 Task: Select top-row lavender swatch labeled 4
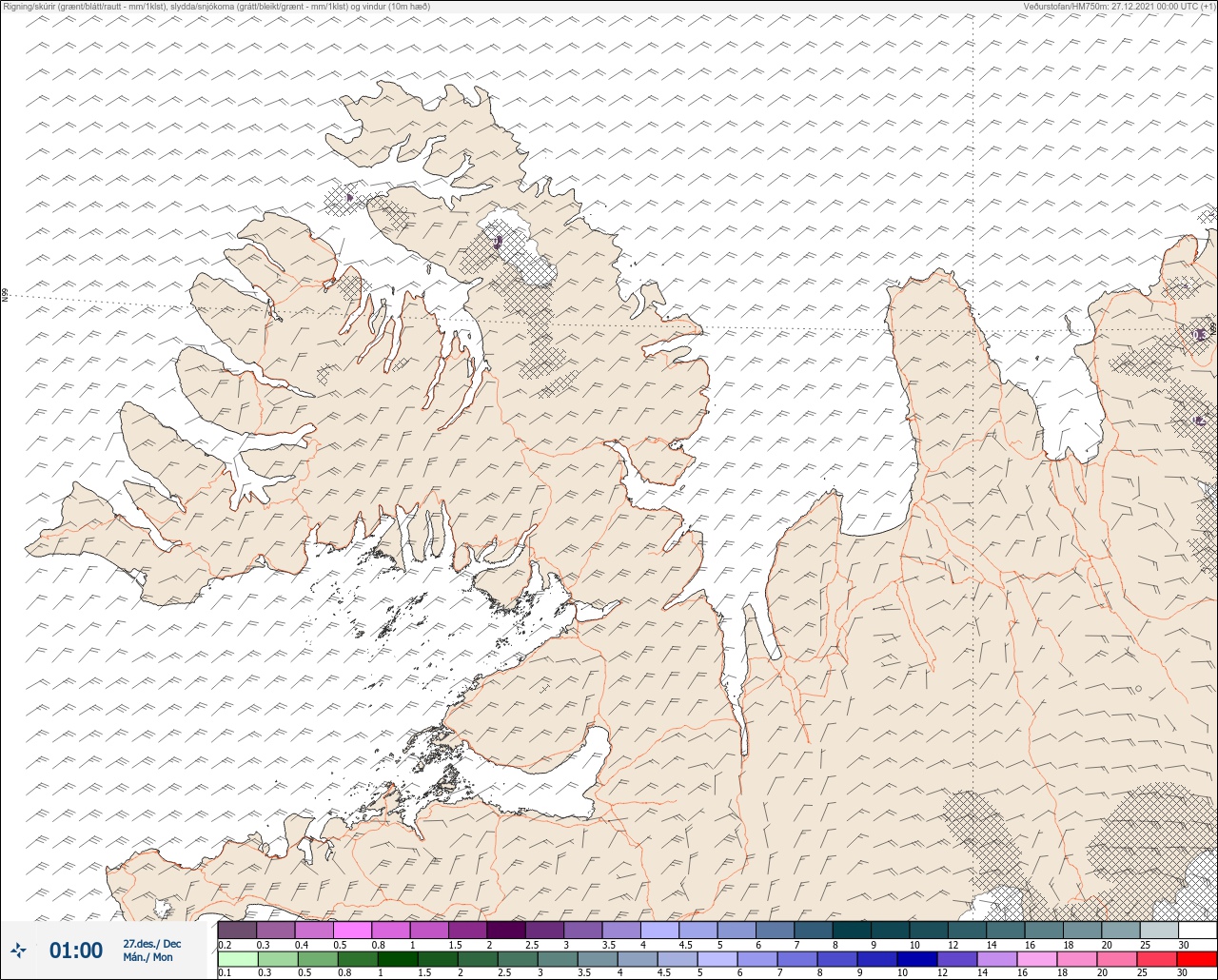(659, 930)
